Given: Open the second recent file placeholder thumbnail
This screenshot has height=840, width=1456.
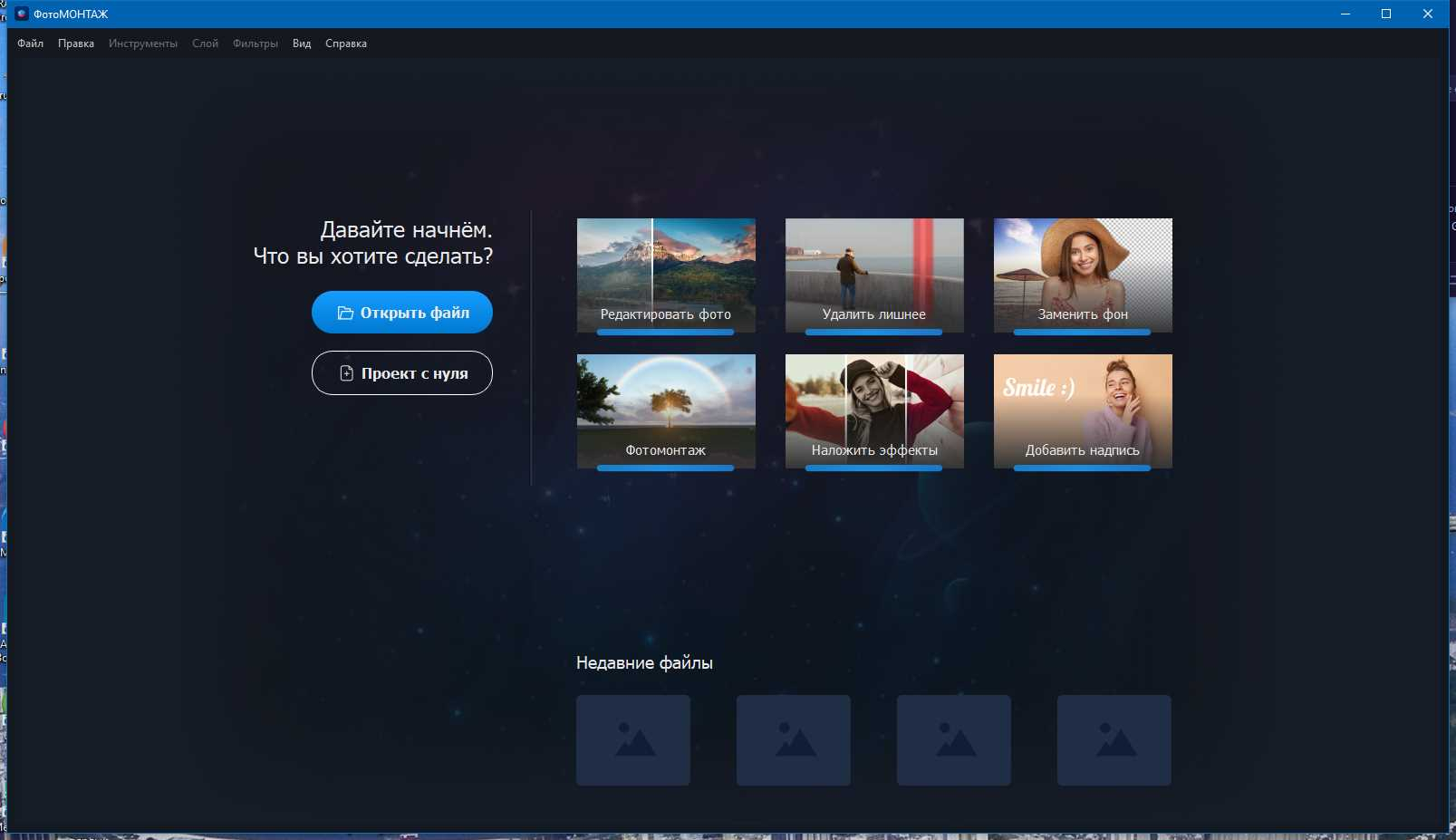Looking at the screenshot, I should point(794,740).
